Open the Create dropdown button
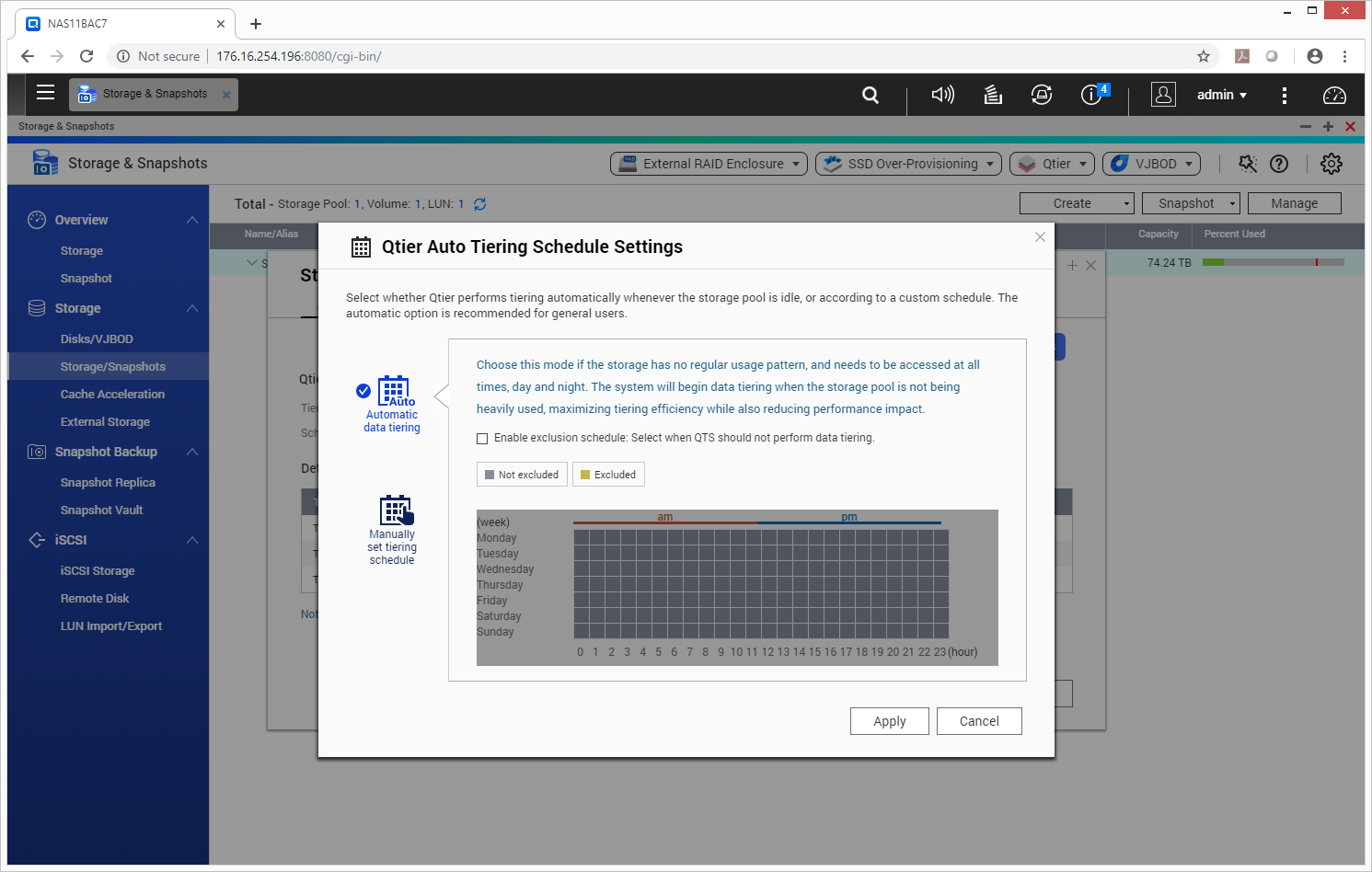The width and height of the screenshot is (1372, 872). click(x=1077, y=203)
